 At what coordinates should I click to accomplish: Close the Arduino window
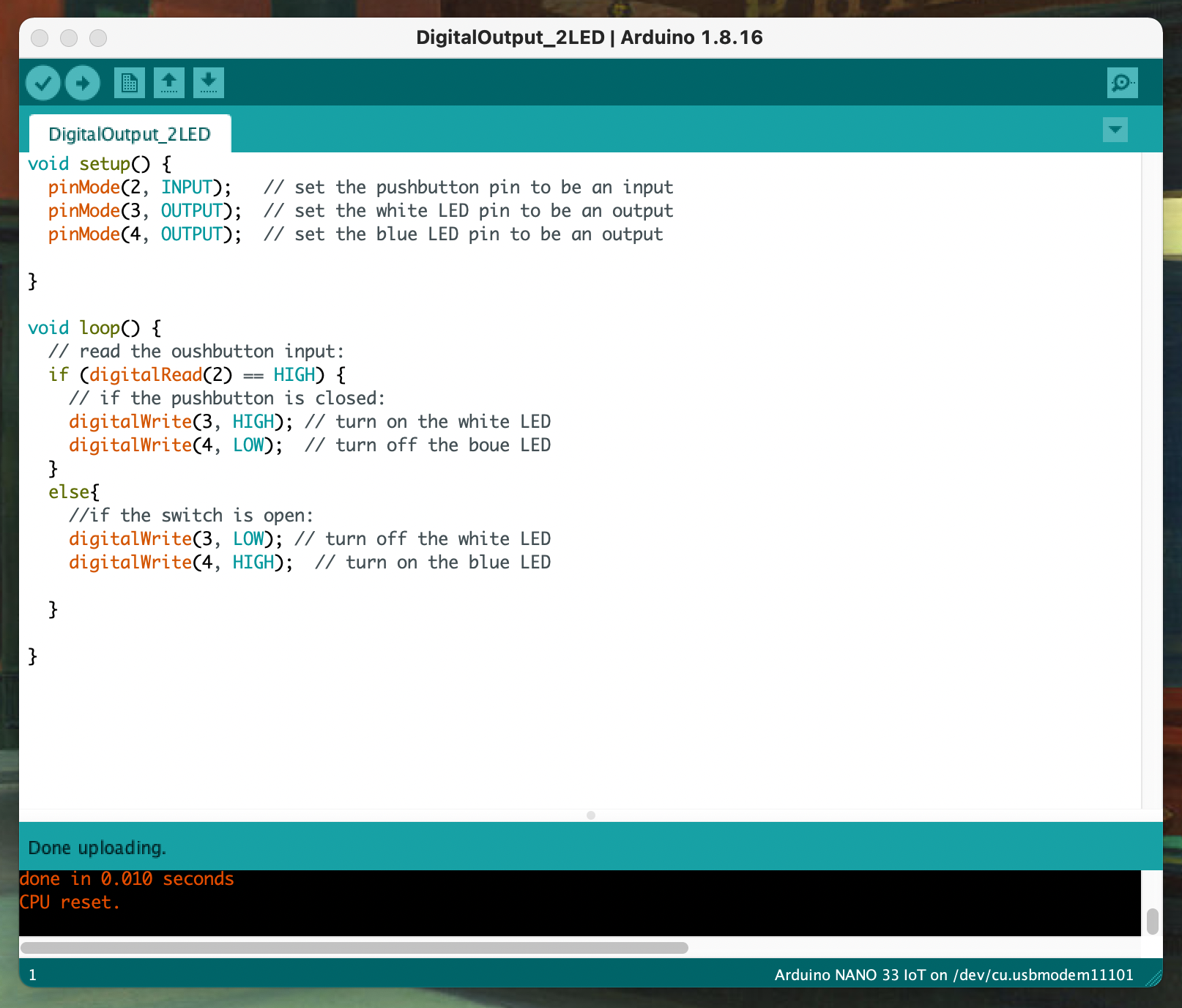tap(40, 37)
